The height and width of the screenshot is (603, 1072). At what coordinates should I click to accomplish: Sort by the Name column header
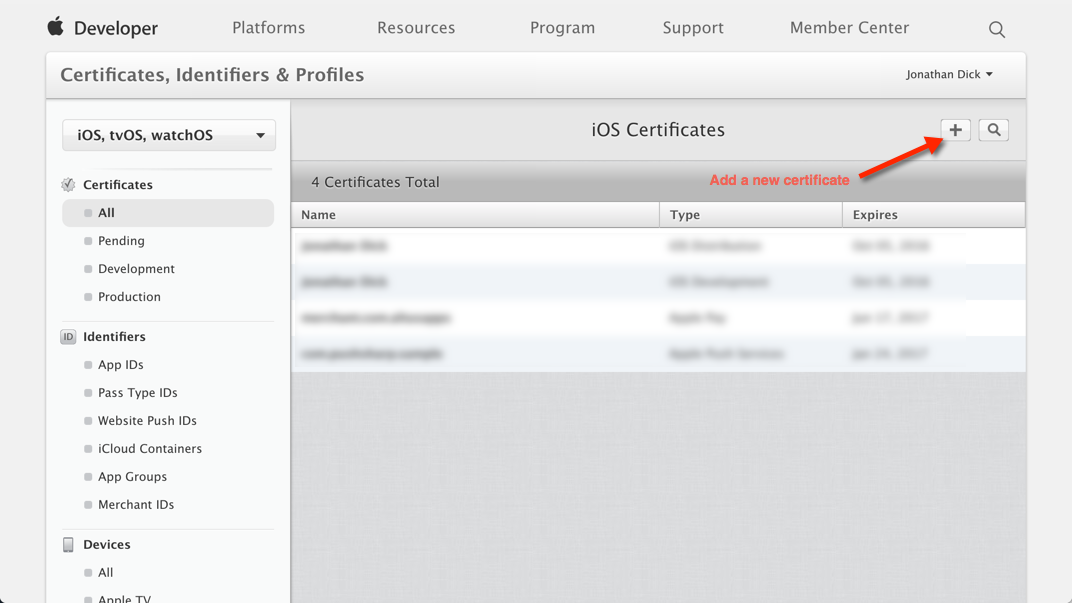tap(475, 215)
